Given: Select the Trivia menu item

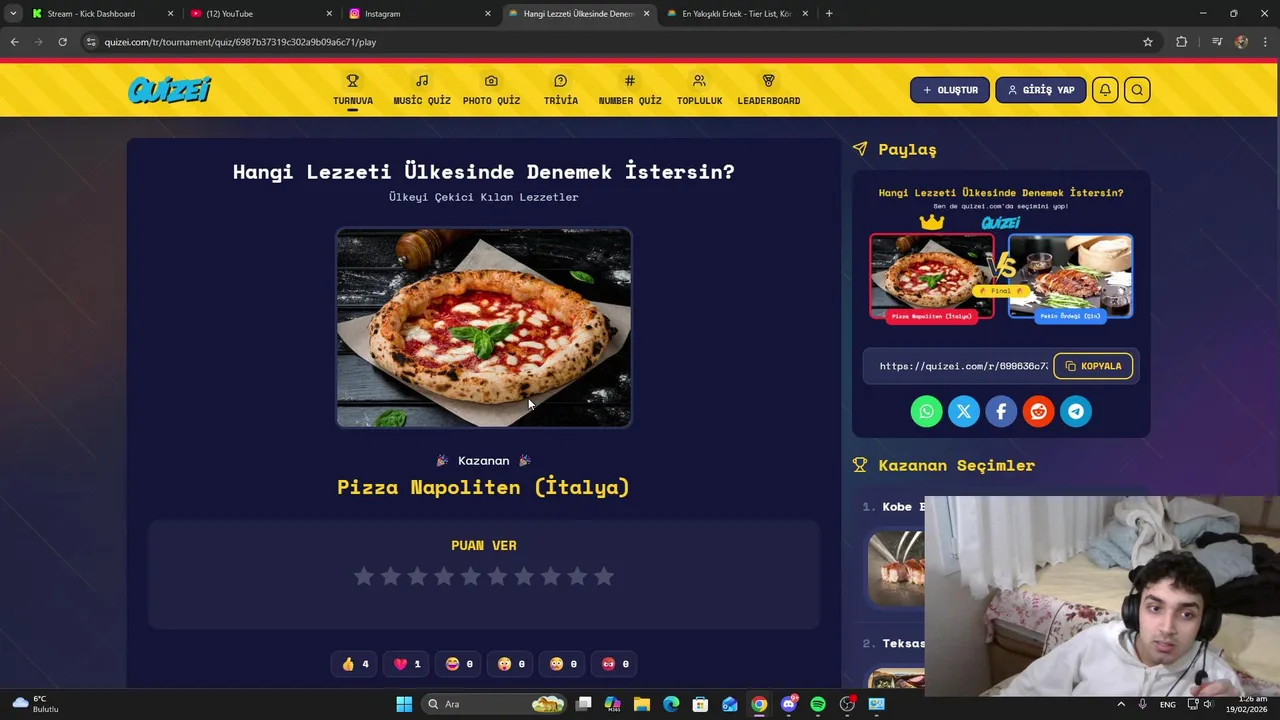Looking at the screenshot, I should coord(560,90).
